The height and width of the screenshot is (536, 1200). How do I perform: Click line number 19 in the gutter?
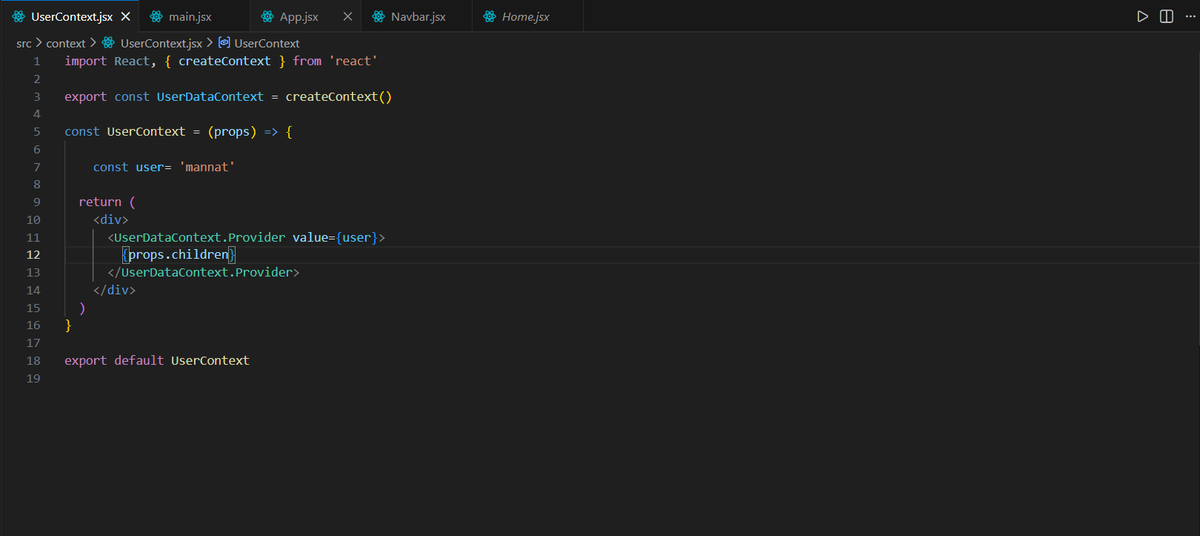[33, 378]
